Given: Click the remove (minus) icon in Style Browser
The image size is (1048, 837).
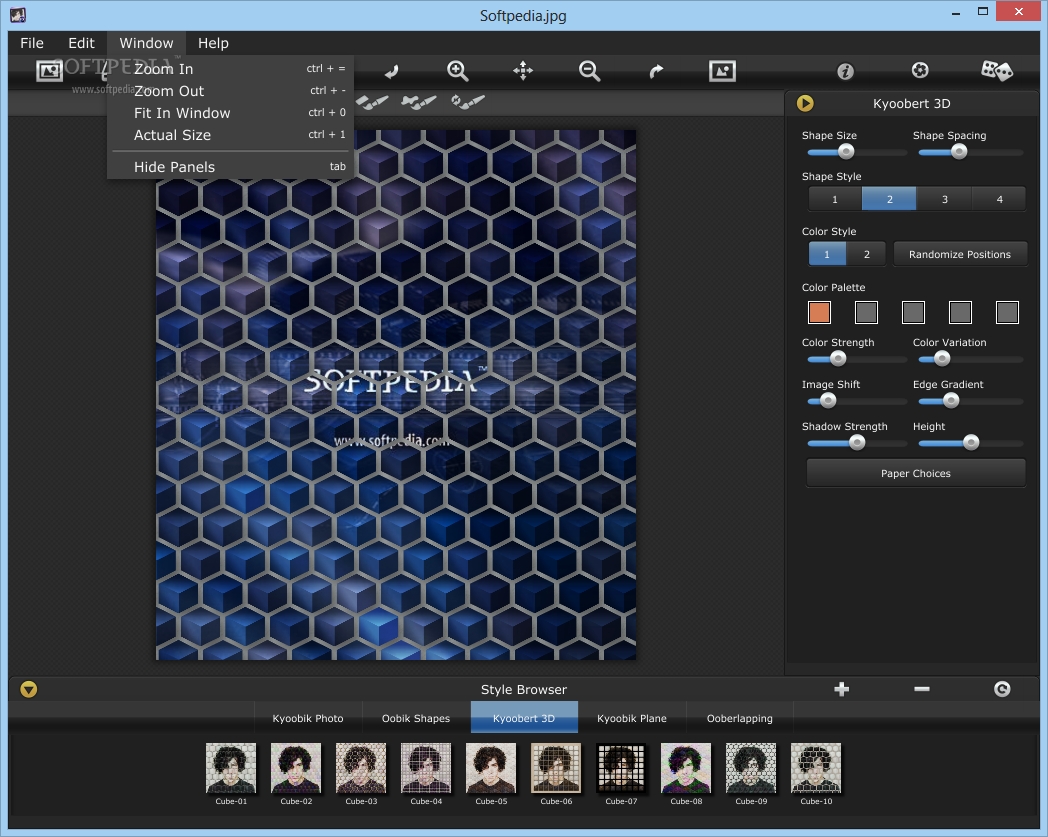Looking at the screenshot, I should (922, 689).
